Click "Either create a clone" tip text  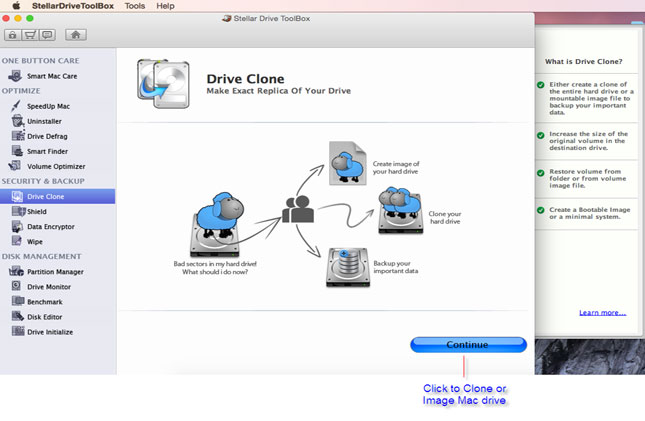[x=591, y=98]
